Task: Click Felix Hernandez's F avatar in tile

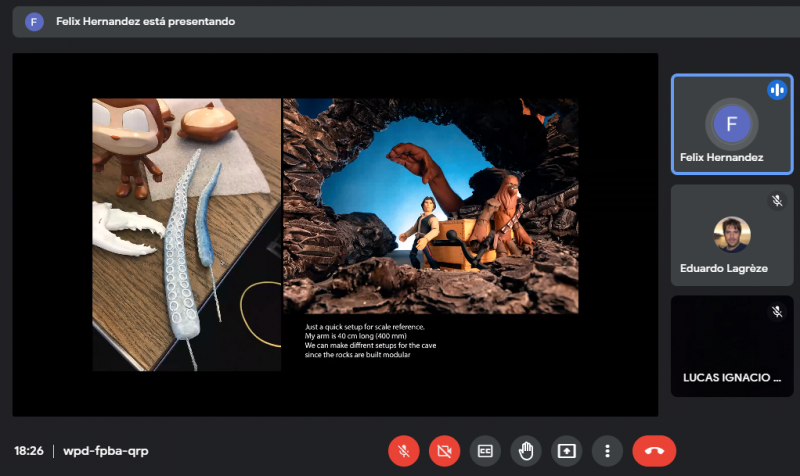Action: click(x=732, y=124)
